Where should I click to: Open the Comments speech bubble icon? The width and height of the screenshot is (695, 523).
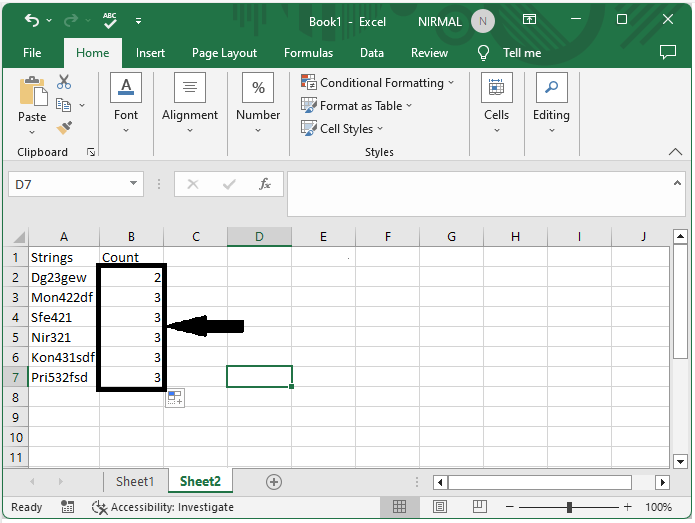click(x=668, y=52)
